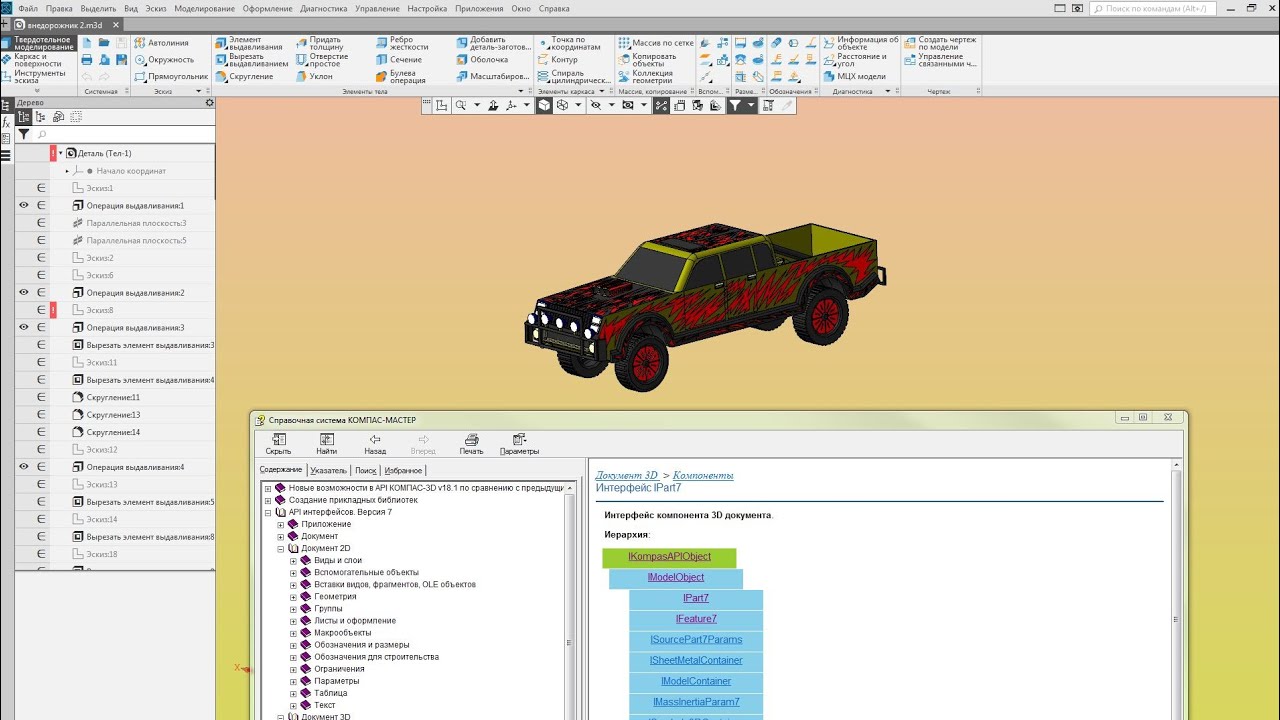This screenshot has width=1280, height=720.
Task: Switch to the Указатель help tab
Action: tap(328, 470)
